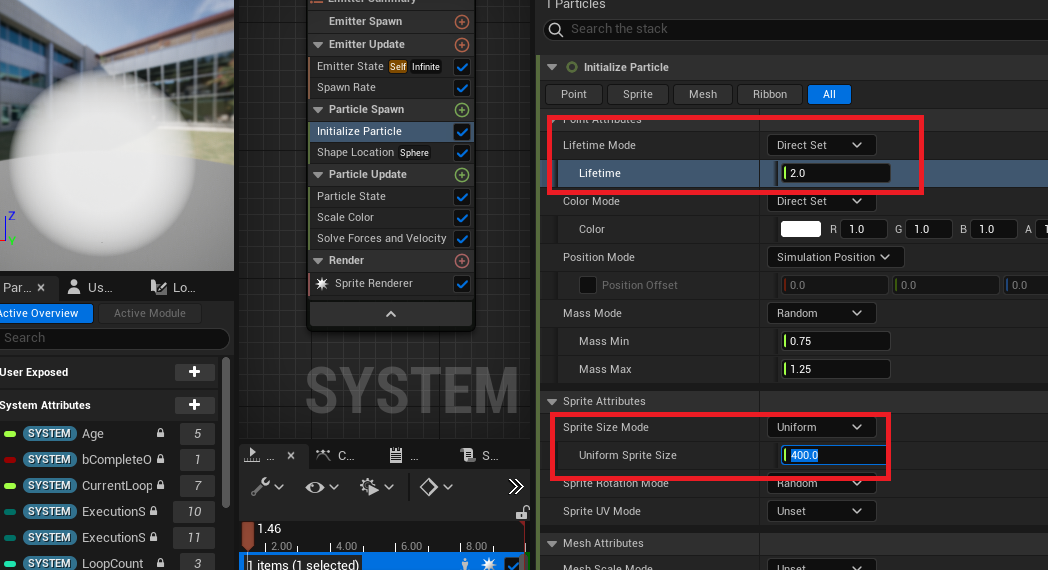Switch to the Lo... panel tab
1048x570 pixels.
pyautogui.click(x=174, y=287)
